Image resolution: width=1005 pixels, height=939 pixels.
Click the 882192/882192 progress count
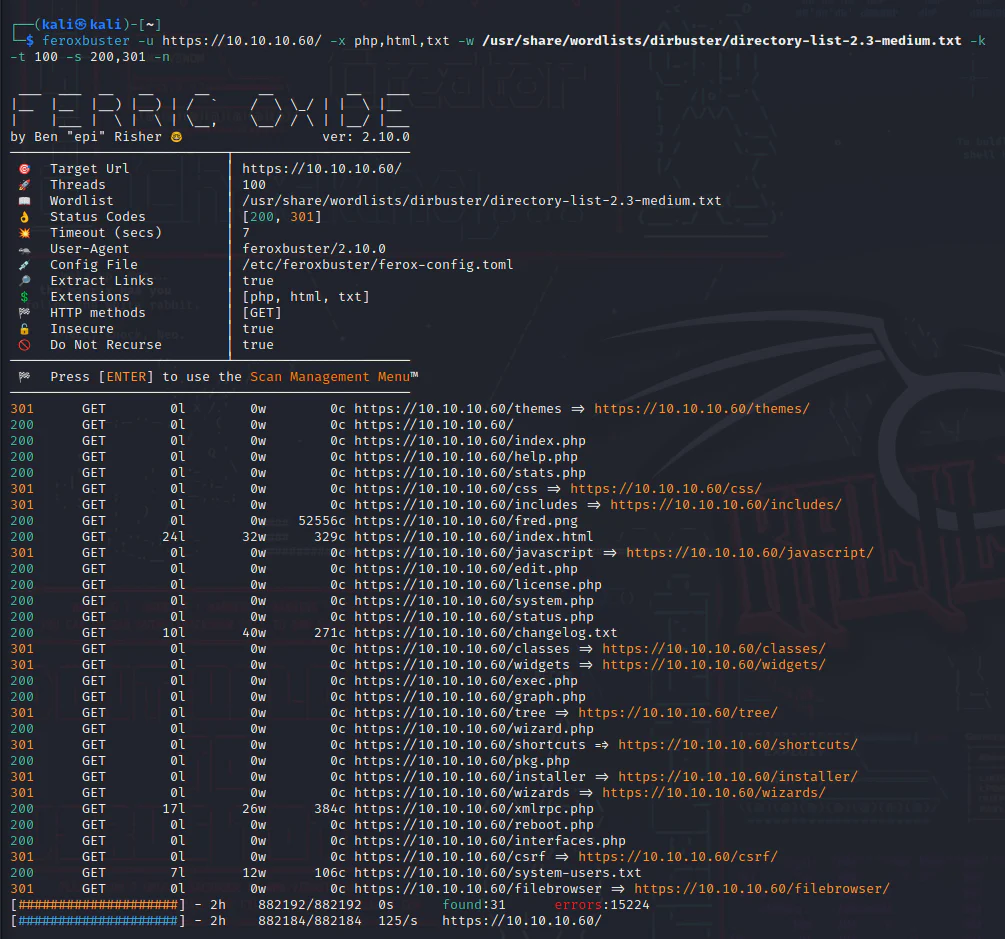coord(310,904)
